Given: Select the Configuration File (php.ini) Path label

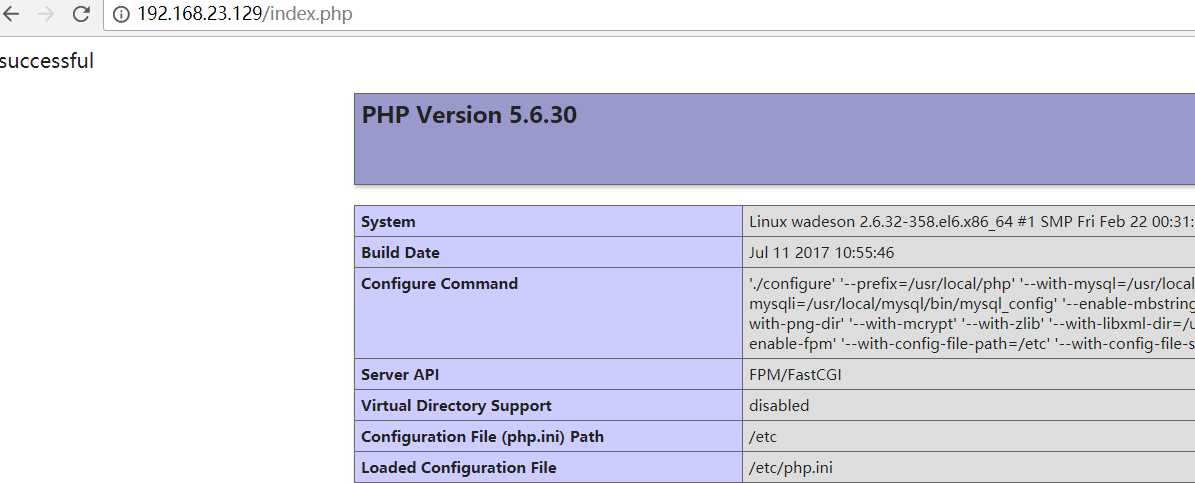Looking at the screenshot, I should point(482,437).
